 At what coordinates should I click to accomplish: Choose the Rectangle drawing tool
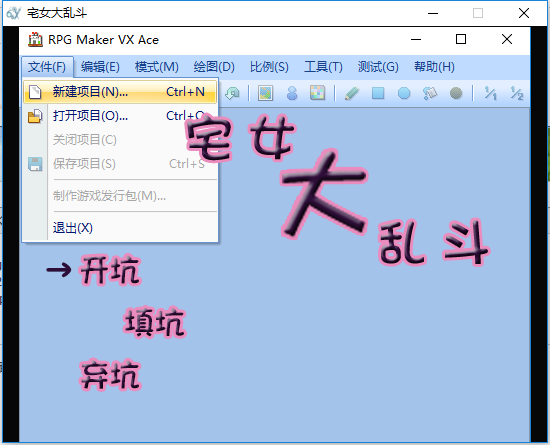click(378, 93)
